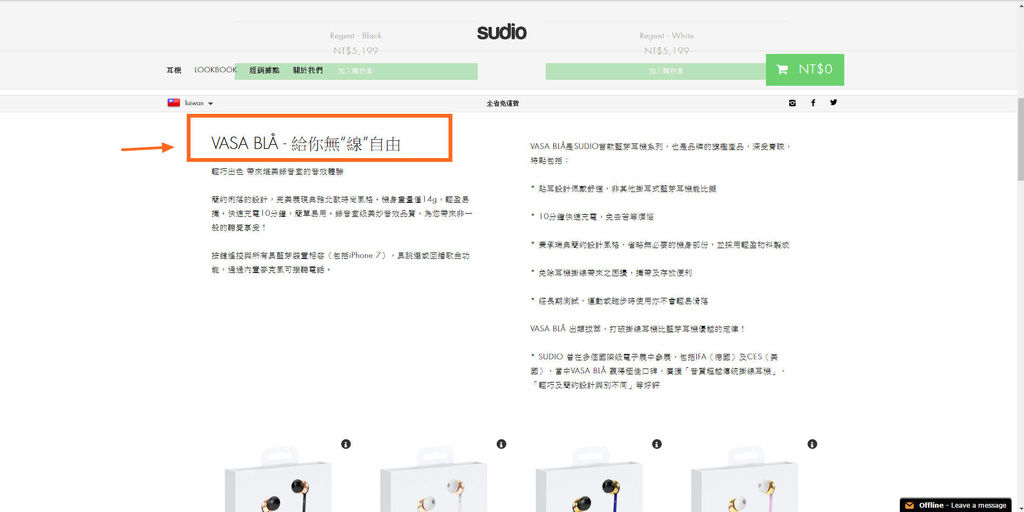Viewport: 1024px width, 512px height.
Task: Click the sudio logo
Action: [502, 31]
